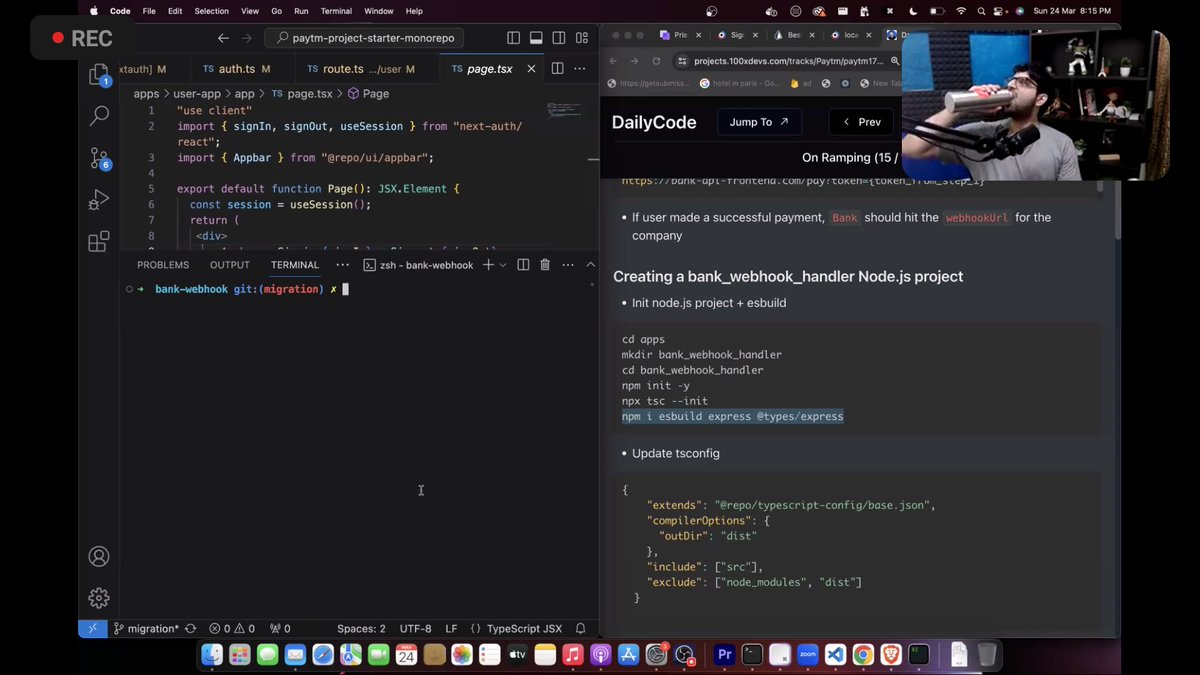1200x675 pixels.
Task: Open the Search panel in the activity bar
Action: coord(99,116)
